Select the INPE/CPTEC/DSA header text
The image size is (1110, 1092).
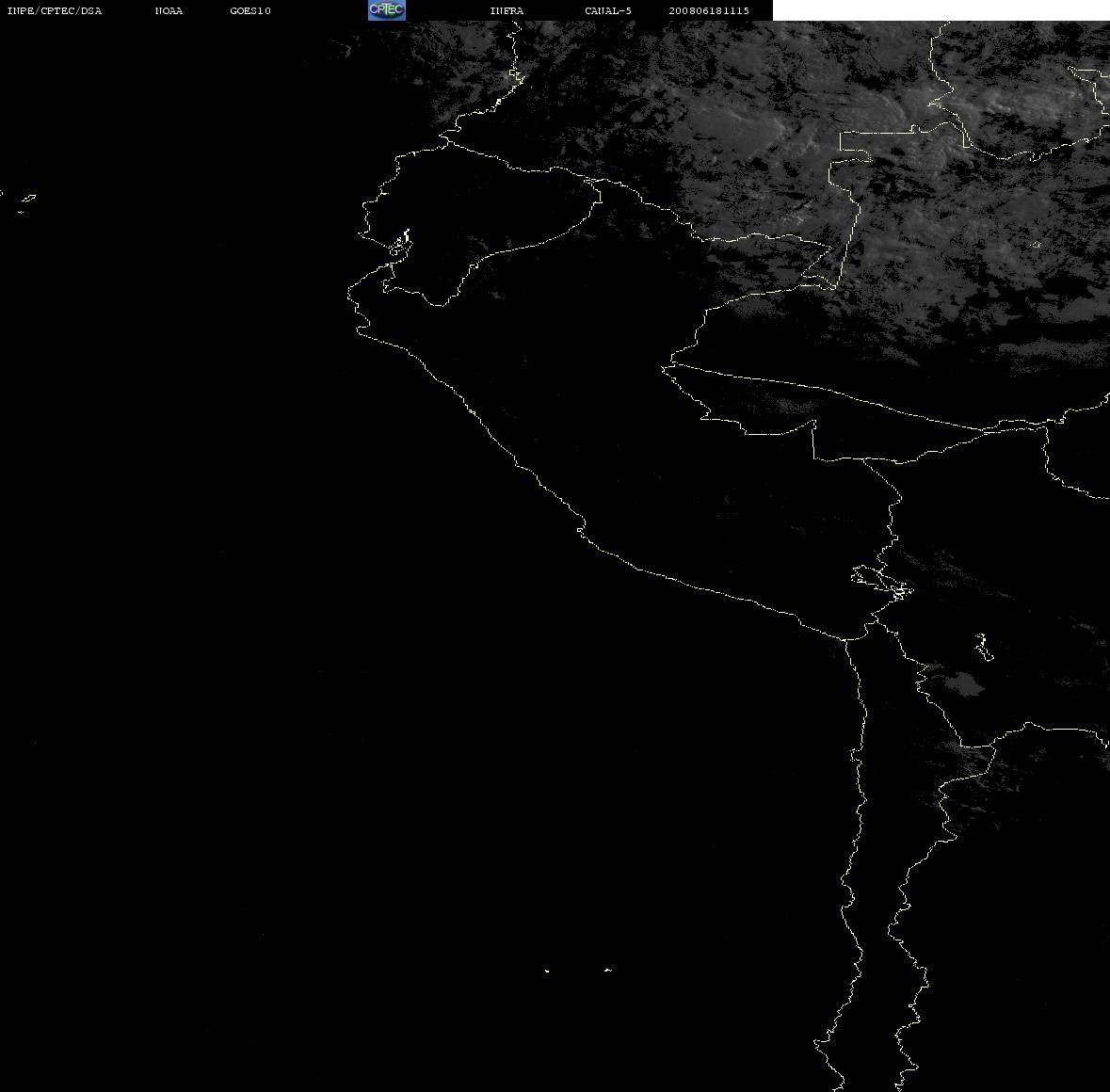pos(54,10)
